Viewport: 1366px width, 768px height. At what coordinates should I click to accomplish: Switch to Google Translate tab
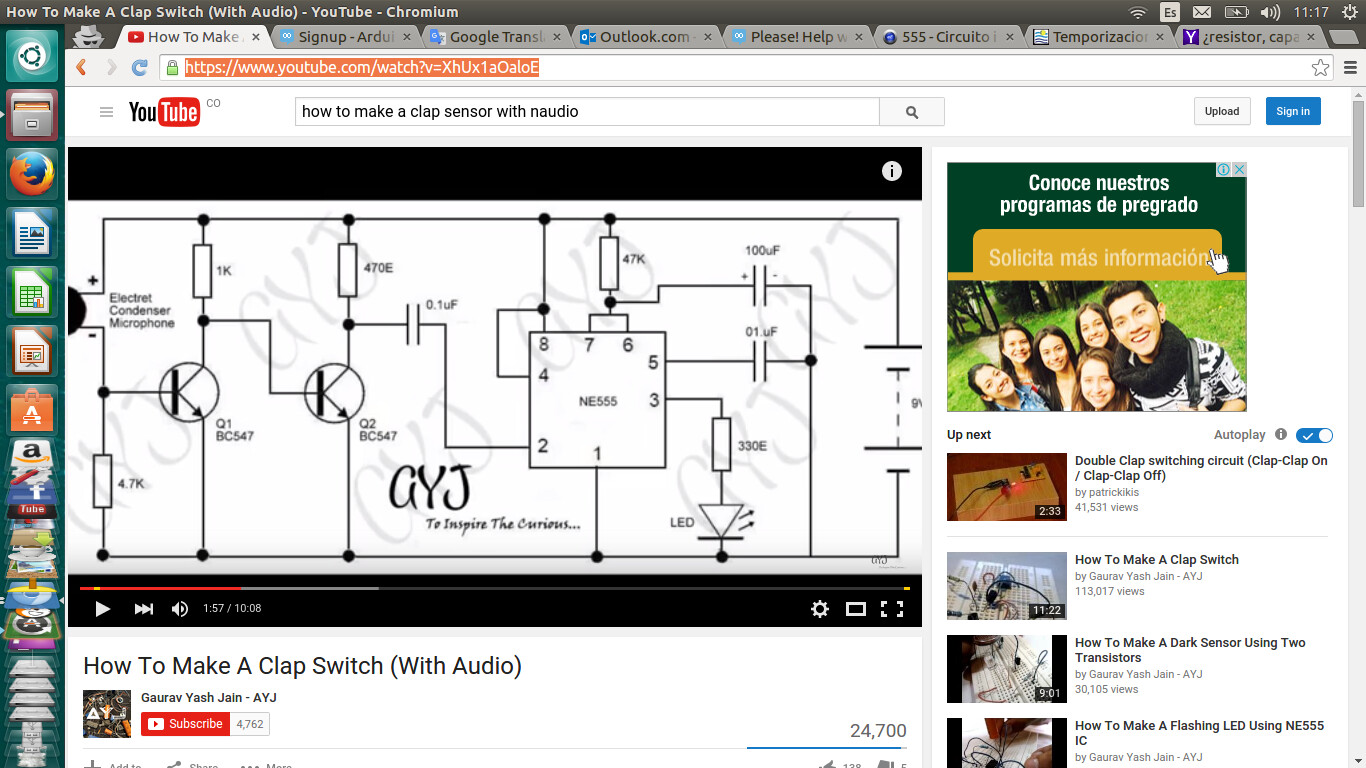point(497,37)
